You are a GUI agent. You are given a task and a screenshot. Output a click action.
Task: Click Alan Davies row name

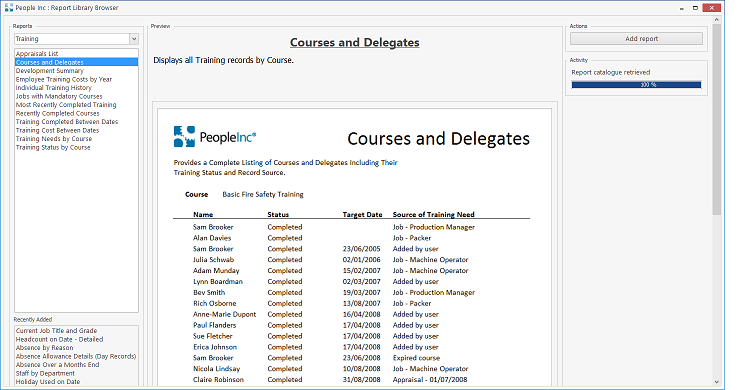tap(212, 238)
